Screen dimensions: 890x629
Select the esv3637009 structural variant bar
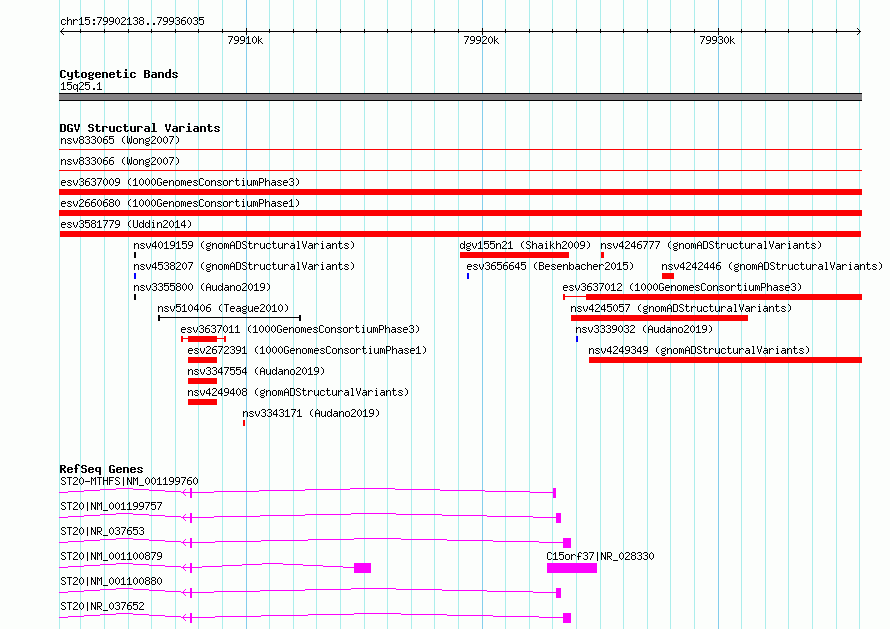tap(460, 192)
